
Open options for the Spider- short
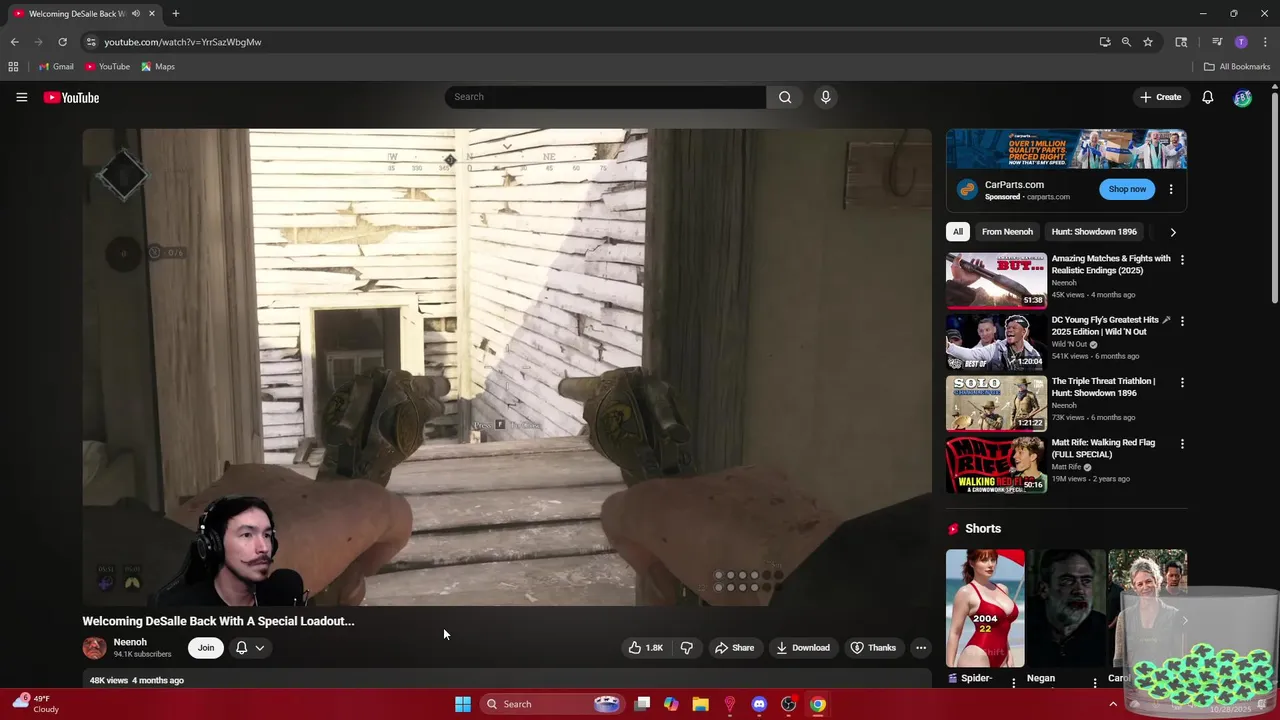tap(1014, 682)
